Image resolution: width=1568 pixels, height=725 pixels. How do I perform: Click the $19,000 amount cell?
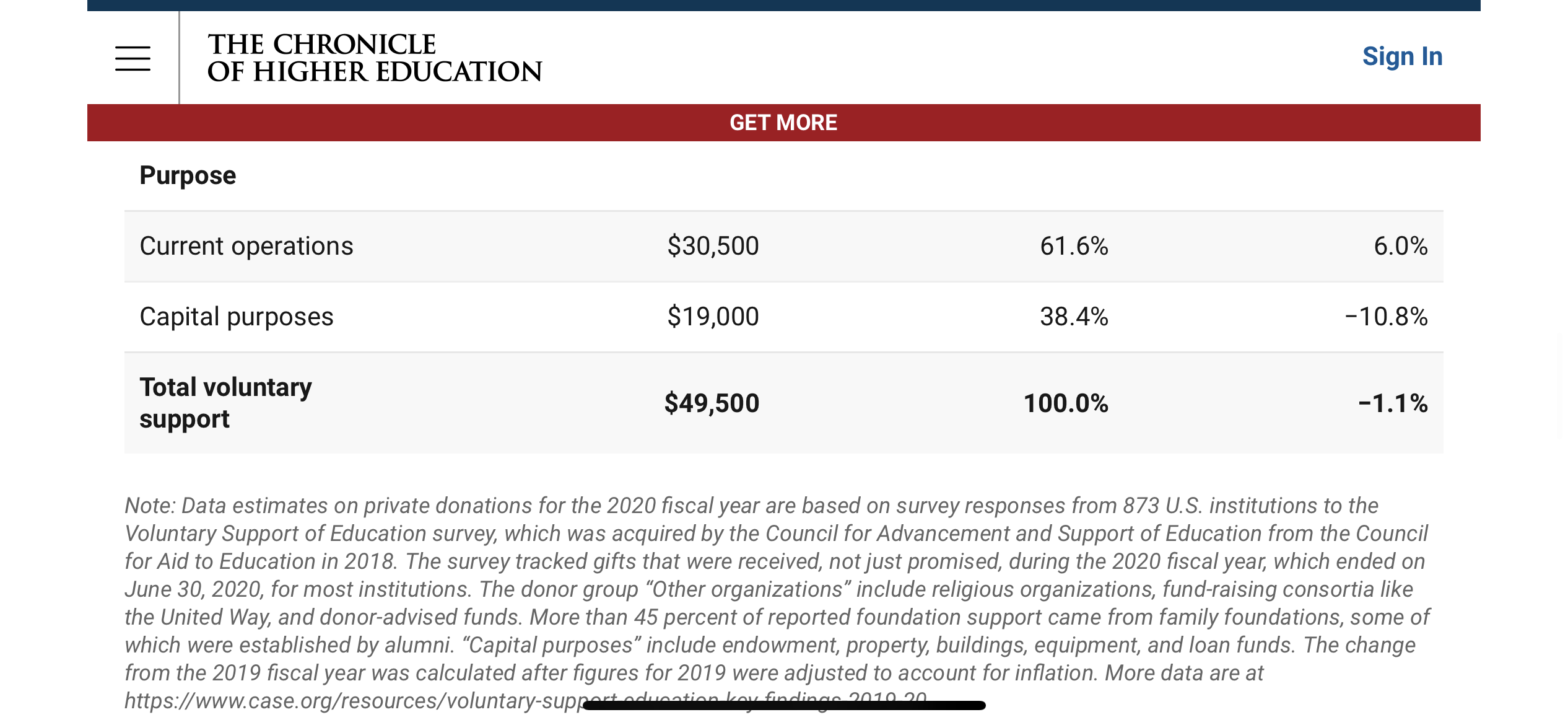[x=713, y=317]
